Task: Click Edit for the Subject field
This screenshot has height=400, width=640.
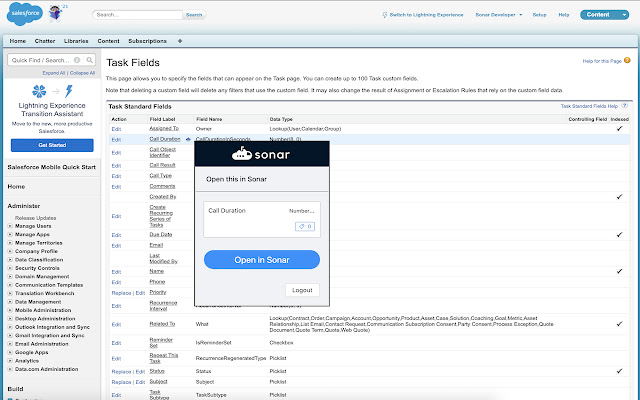Action: pyautogui.click(x=140, y=382)
